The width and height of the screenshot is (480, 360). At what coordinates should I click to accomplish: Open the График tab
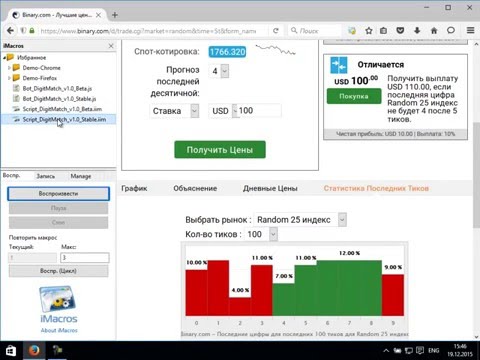134,188
